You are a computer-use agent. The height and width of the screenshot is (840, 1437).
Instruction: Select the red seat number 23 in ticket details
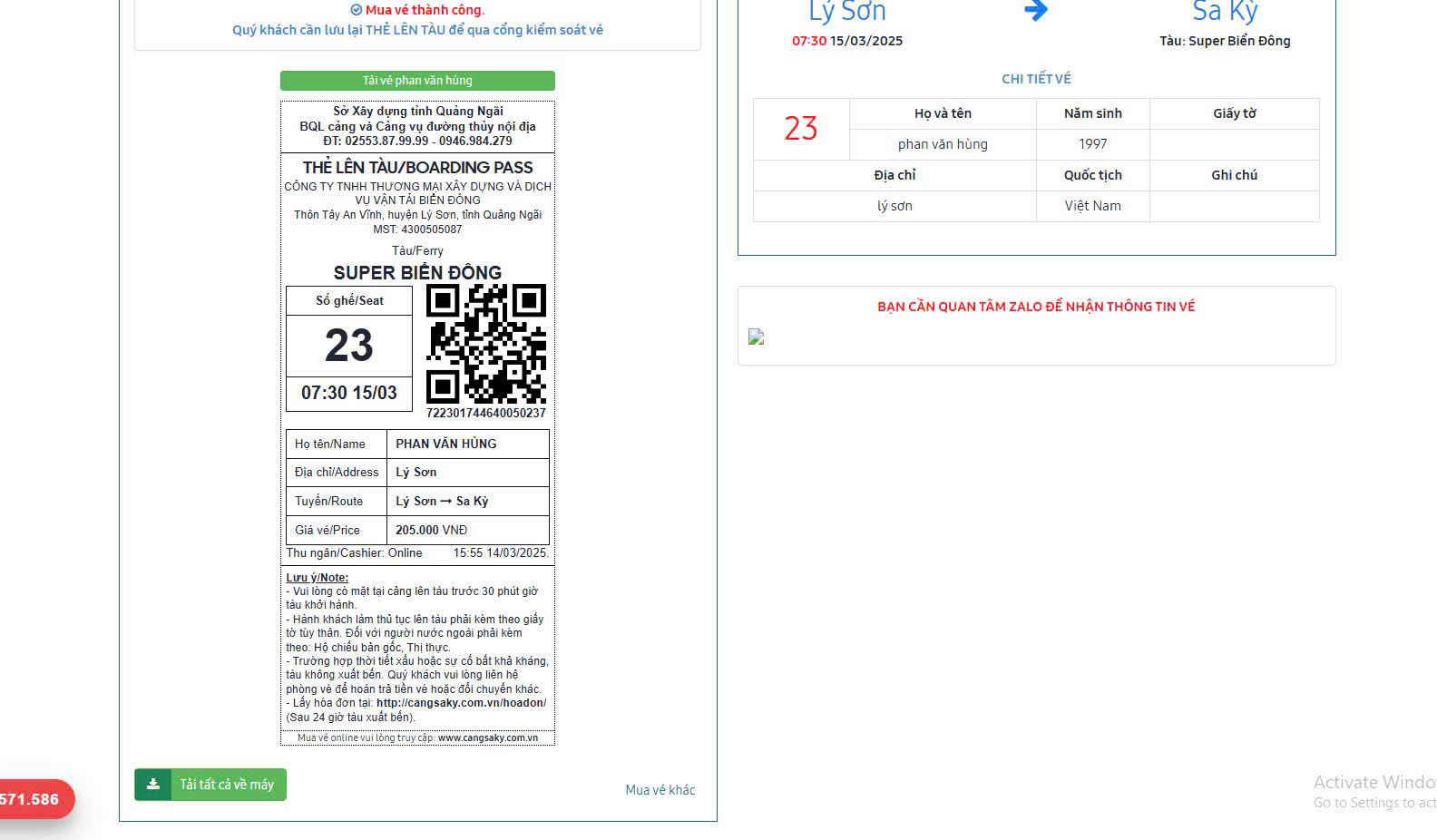tap(800, 129)
